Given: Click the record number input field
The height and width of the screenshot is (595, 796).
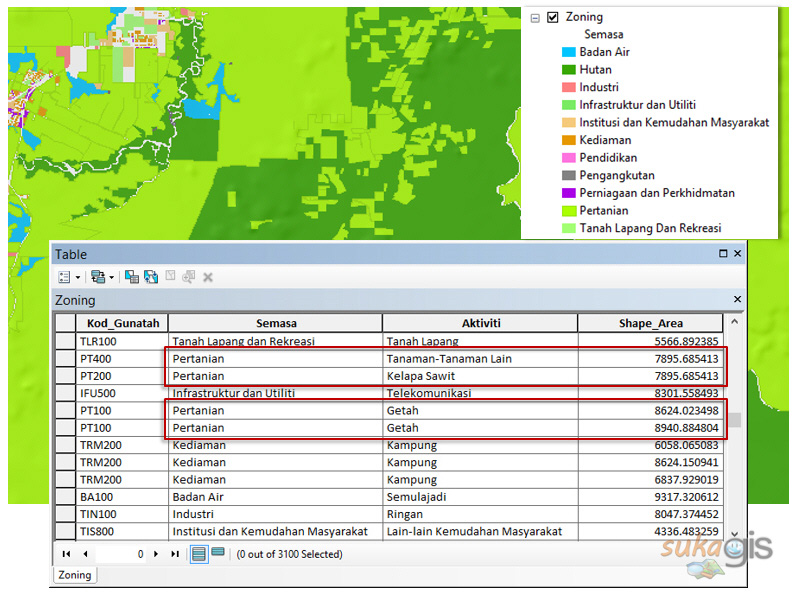Looking at the screenshot, I should click(x=120, y=554).
